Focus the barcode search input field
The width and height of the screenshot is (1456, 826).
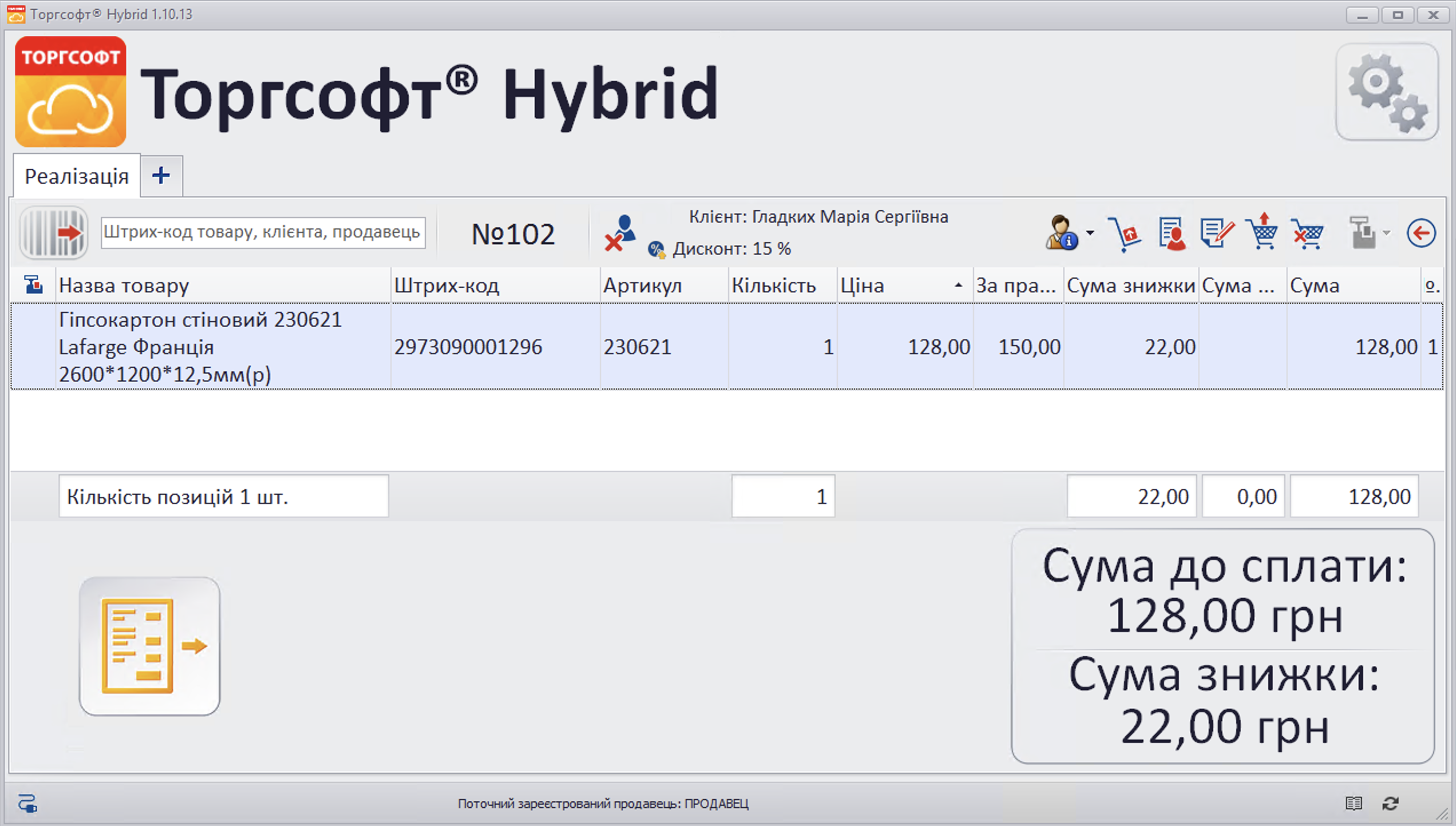pos(263,232)
